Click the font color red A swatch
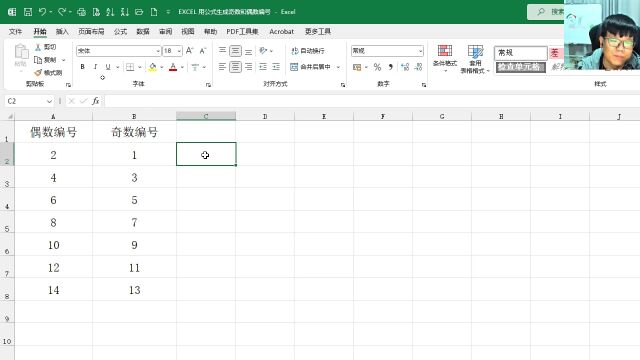Image resolution: width=640 pixels, height=360 pixels. [173, 67]
